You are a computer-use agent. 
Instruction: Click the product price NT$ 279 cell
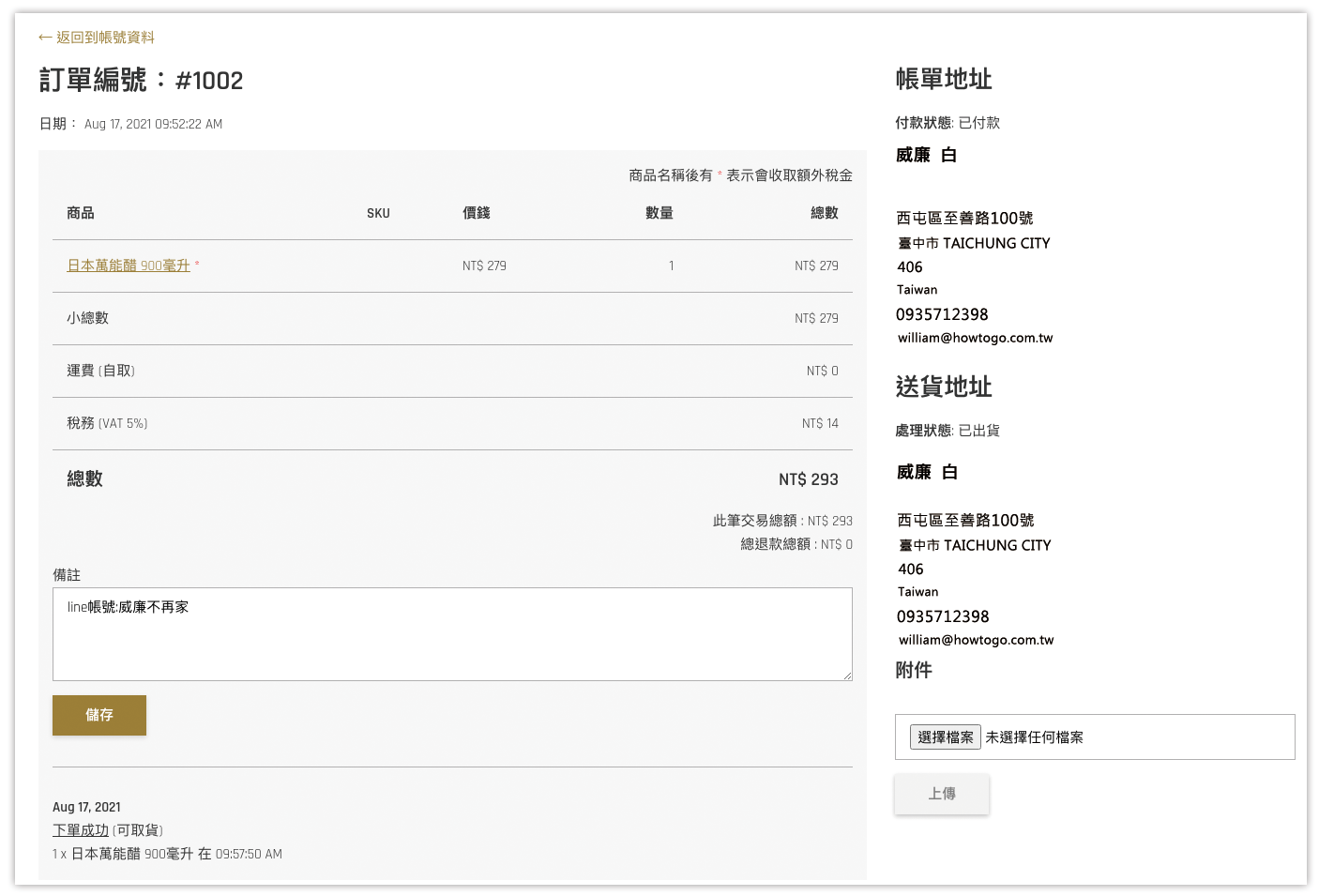point(484,266)
